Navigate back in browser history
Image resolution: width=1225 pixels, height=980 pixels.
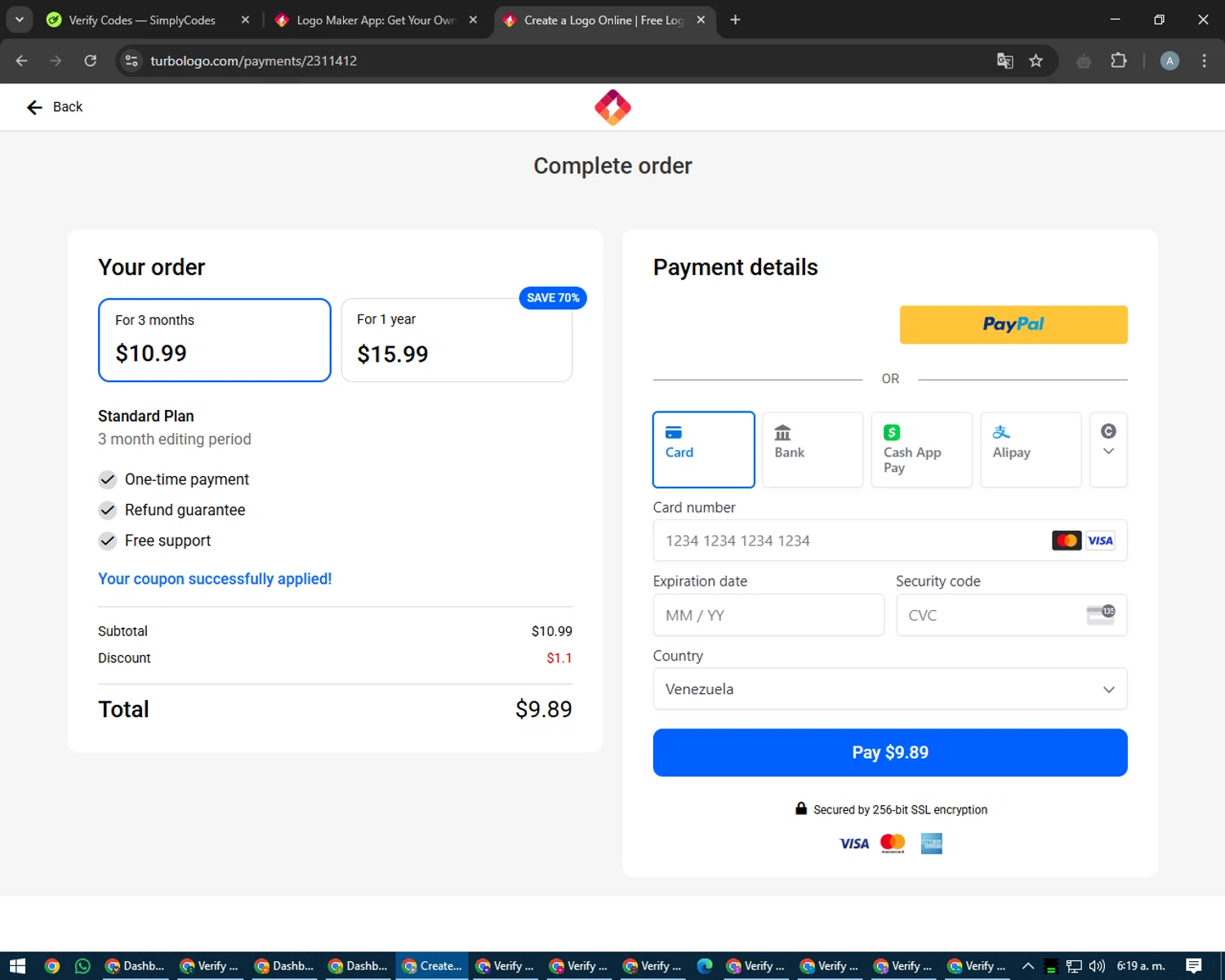pos(22,60)
